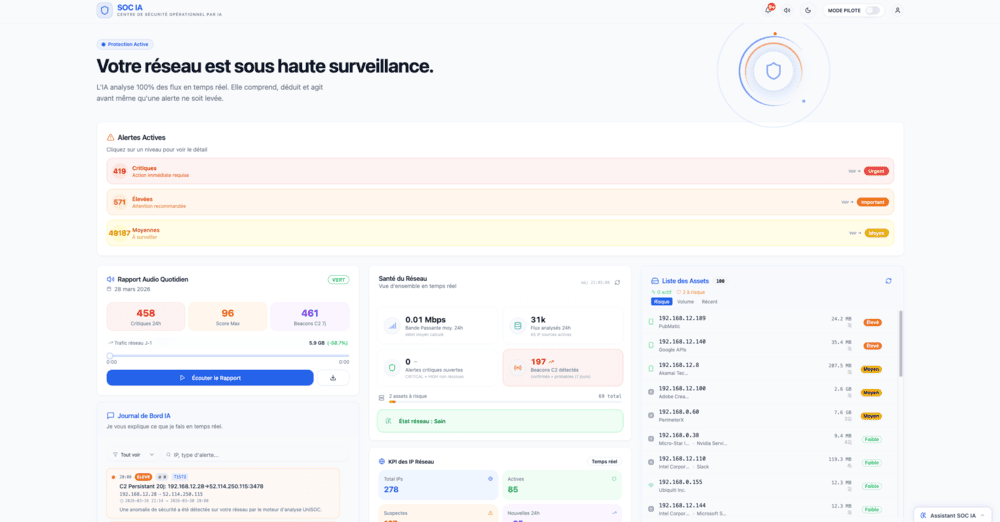The image size is (1000, 522).
Task: Open the notifications bell
Action: pos(768,10)
